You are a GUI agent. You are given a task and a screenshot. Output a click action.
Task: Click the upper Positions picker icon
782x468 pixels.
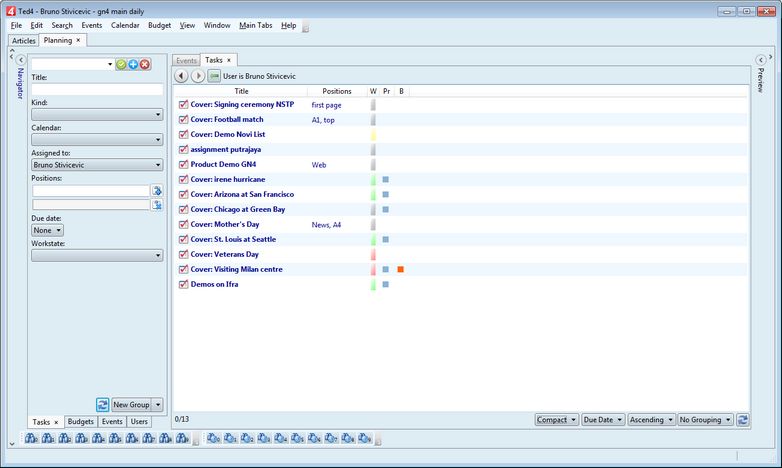[157, 191]
